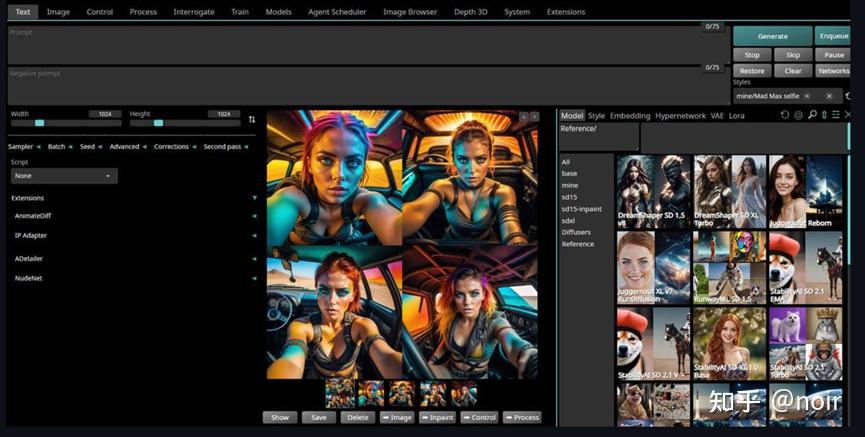Expand the NudeNet extension
The width and height of the screenshot is (865, 437).
click(x=134, y=278)
